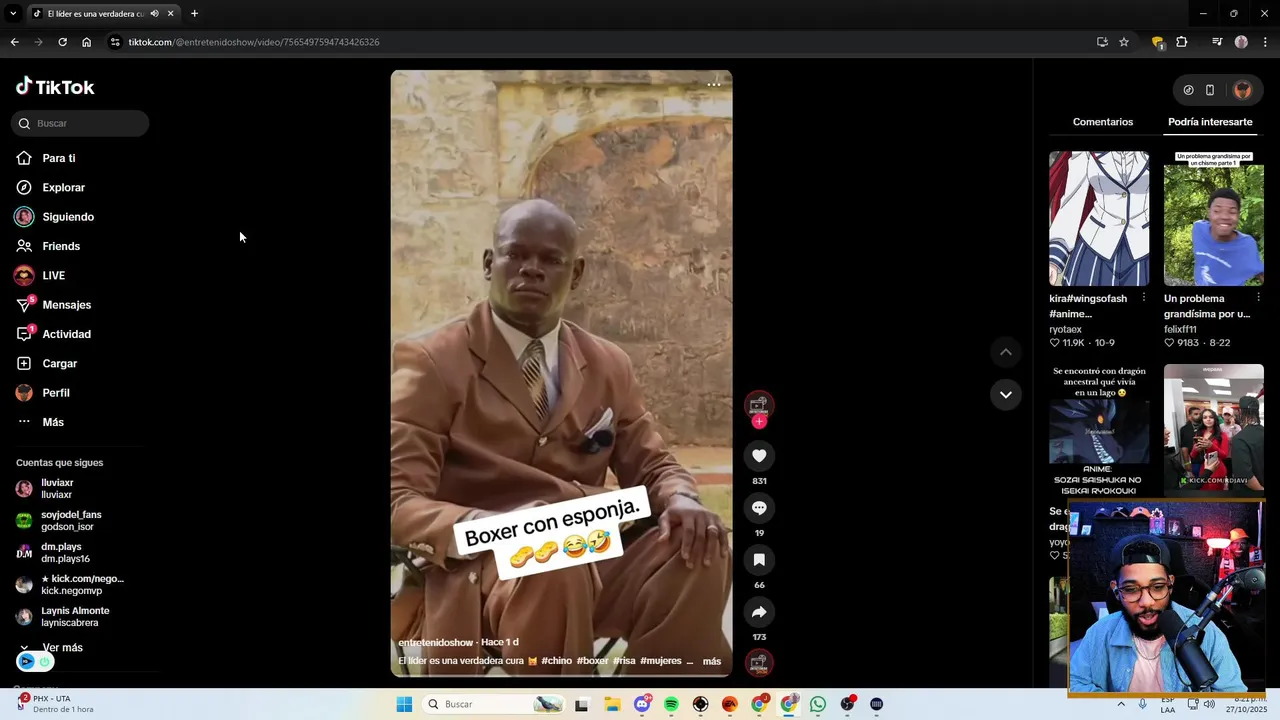Open TikTok profile avatar in top pill

[1243, 90]
